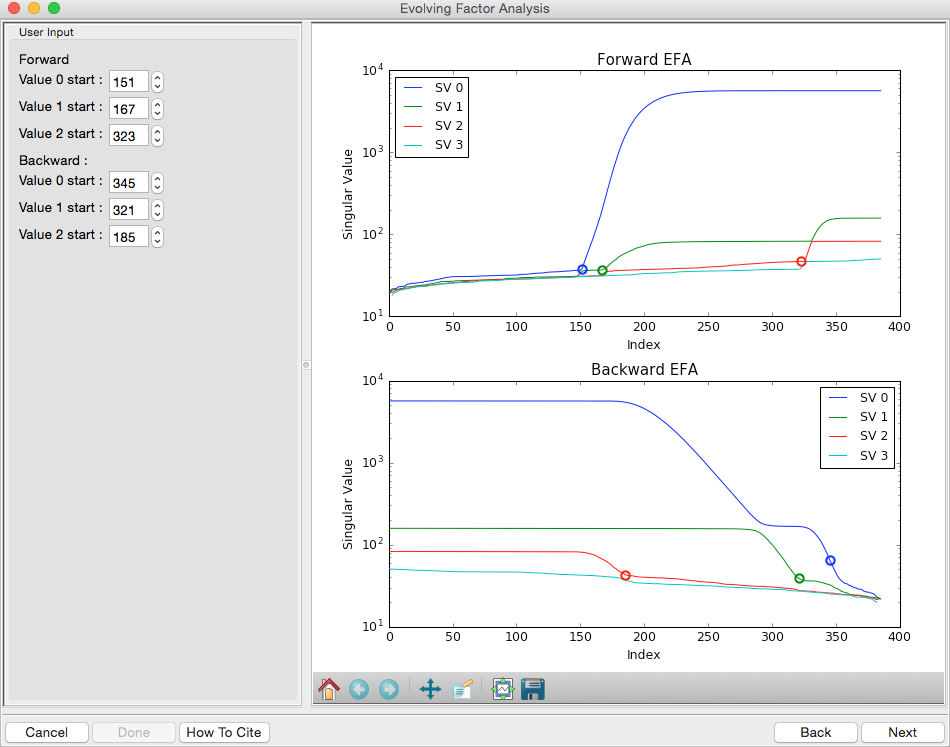Screen dimensions: 950x747
Task: Adjust Forward Value 0 start stepper
Action: [x=158, y=82]
